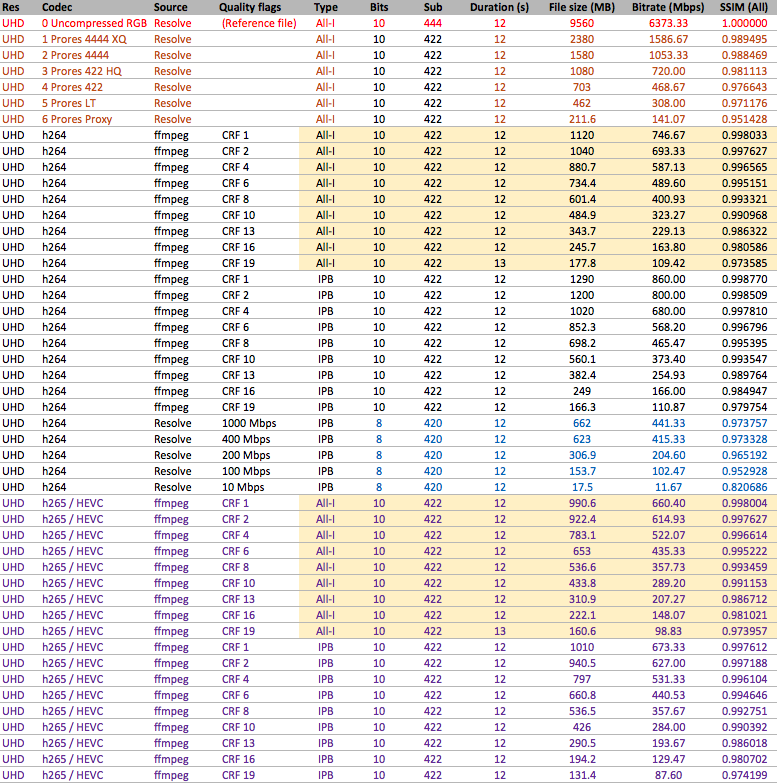
Task: Select the bitrate value '860.00'
Action: [x=668, y=280]
